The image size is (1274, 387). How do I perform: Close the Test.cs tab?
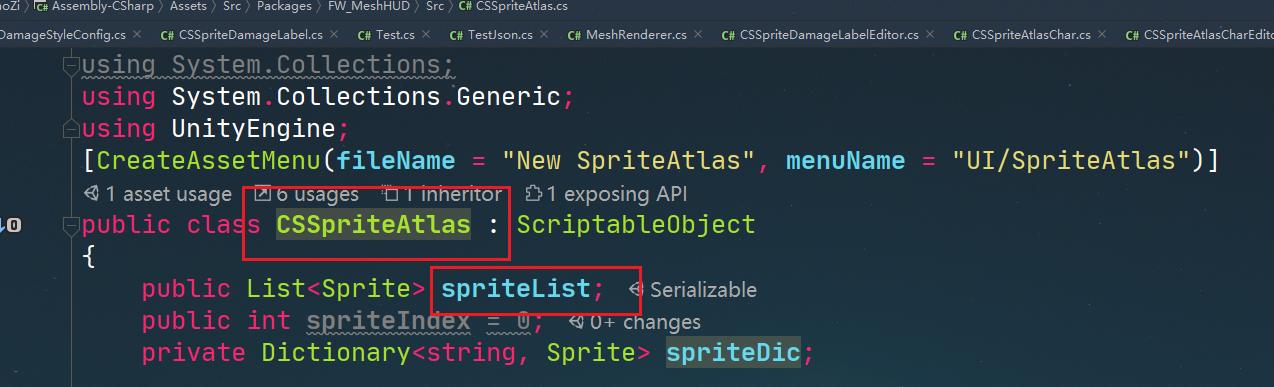[425, 35]
